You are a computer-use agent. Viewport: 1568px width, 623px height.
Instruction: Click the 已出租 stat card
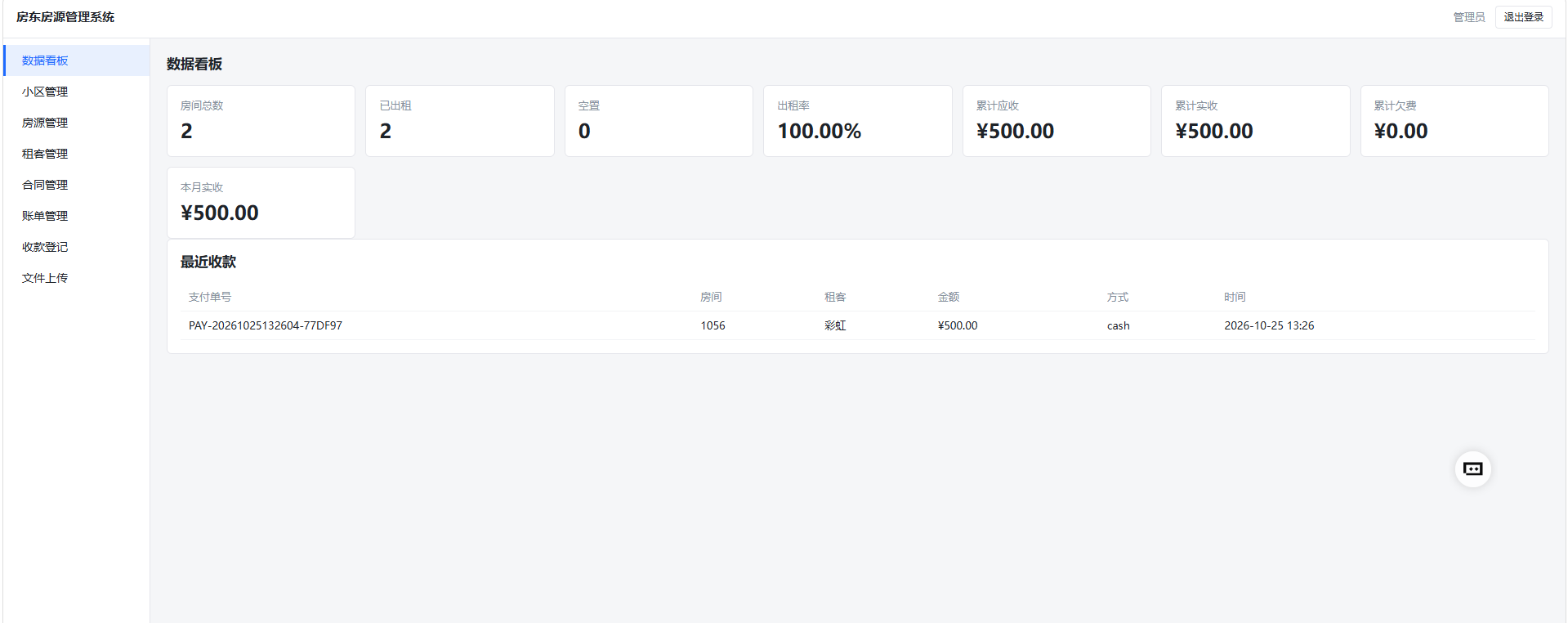point(460,121)
